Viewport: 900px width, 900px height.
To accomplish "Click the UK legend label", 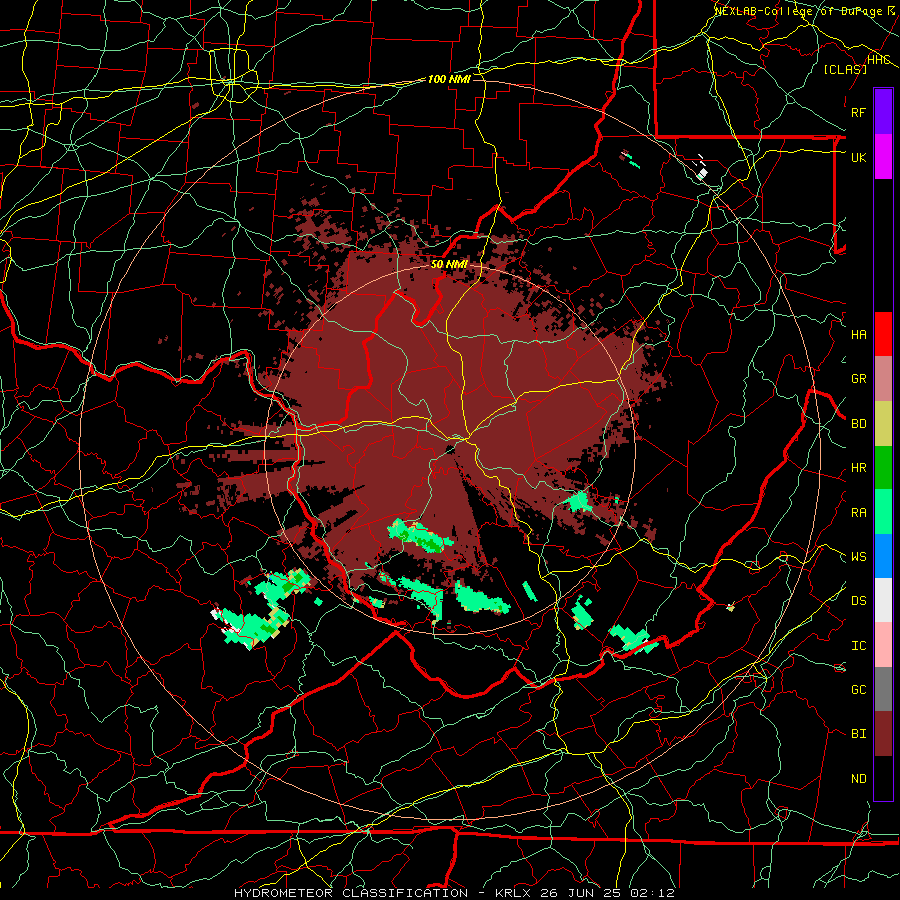I will [859, 157].
